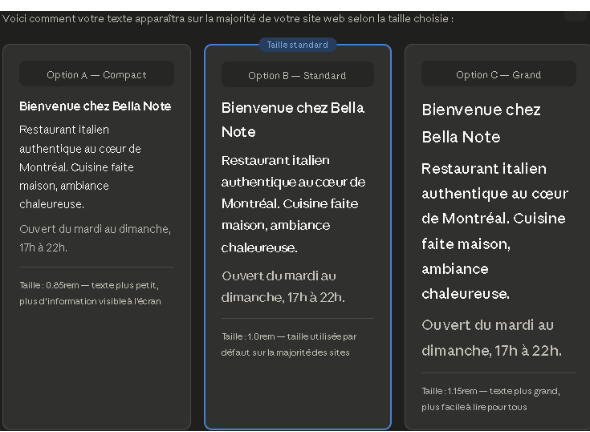Click the Bienvenue chez Bella Note heading in the Grand card
590x432 pixels.
[481, 123]
